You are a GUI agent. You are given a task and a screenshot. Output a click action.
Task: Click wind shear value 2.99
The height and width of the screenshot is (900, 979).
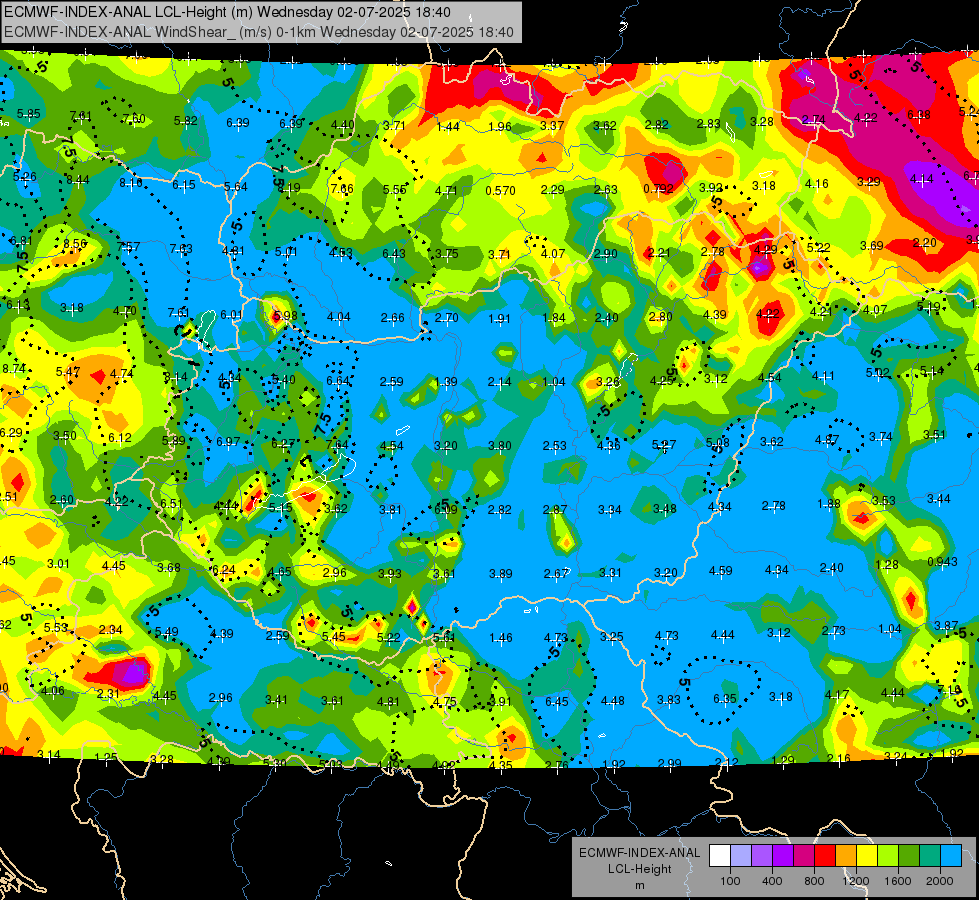pos(669,763)
